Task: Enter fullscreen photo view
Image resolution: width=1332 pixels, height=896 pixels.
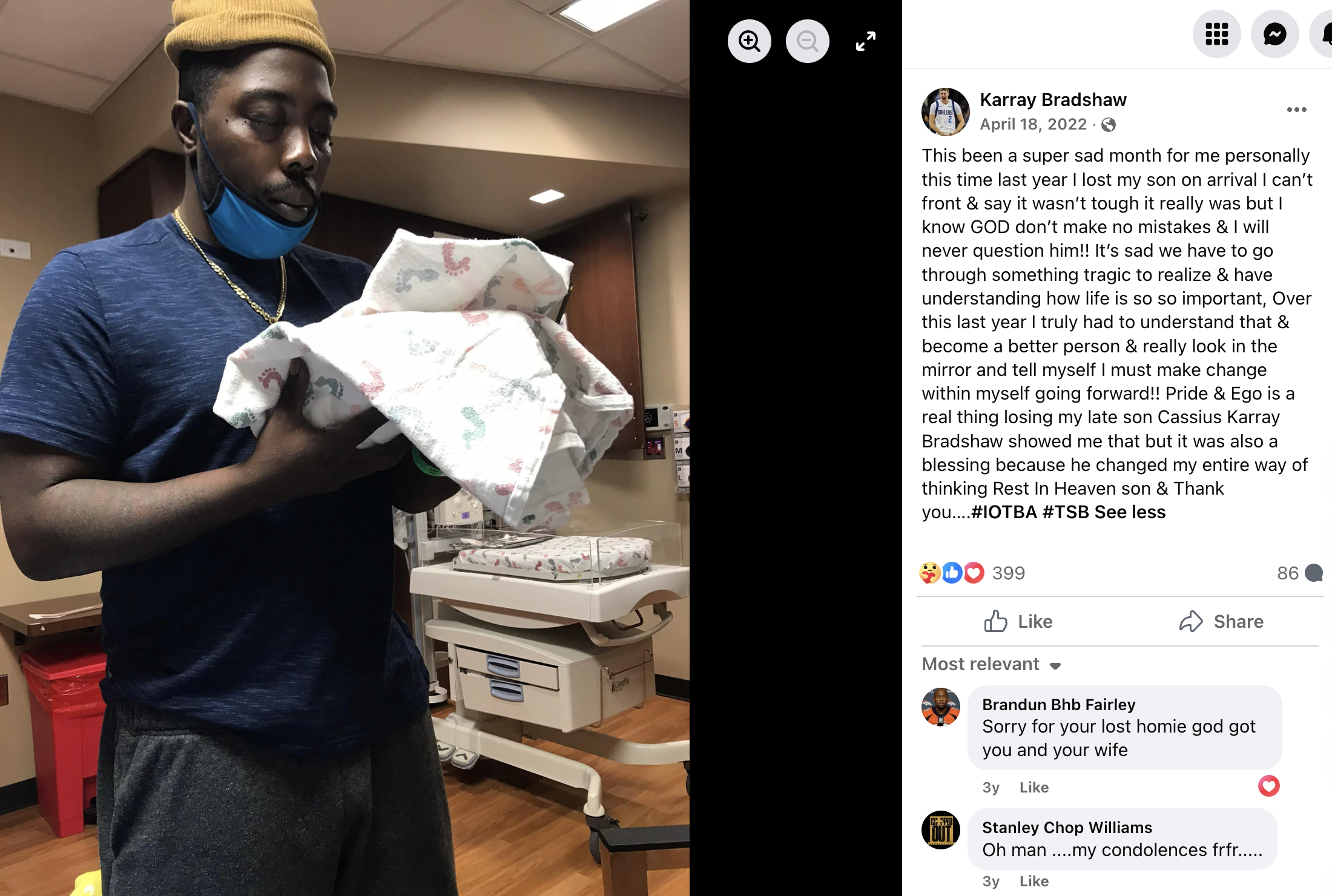Action: click(866, 41)
